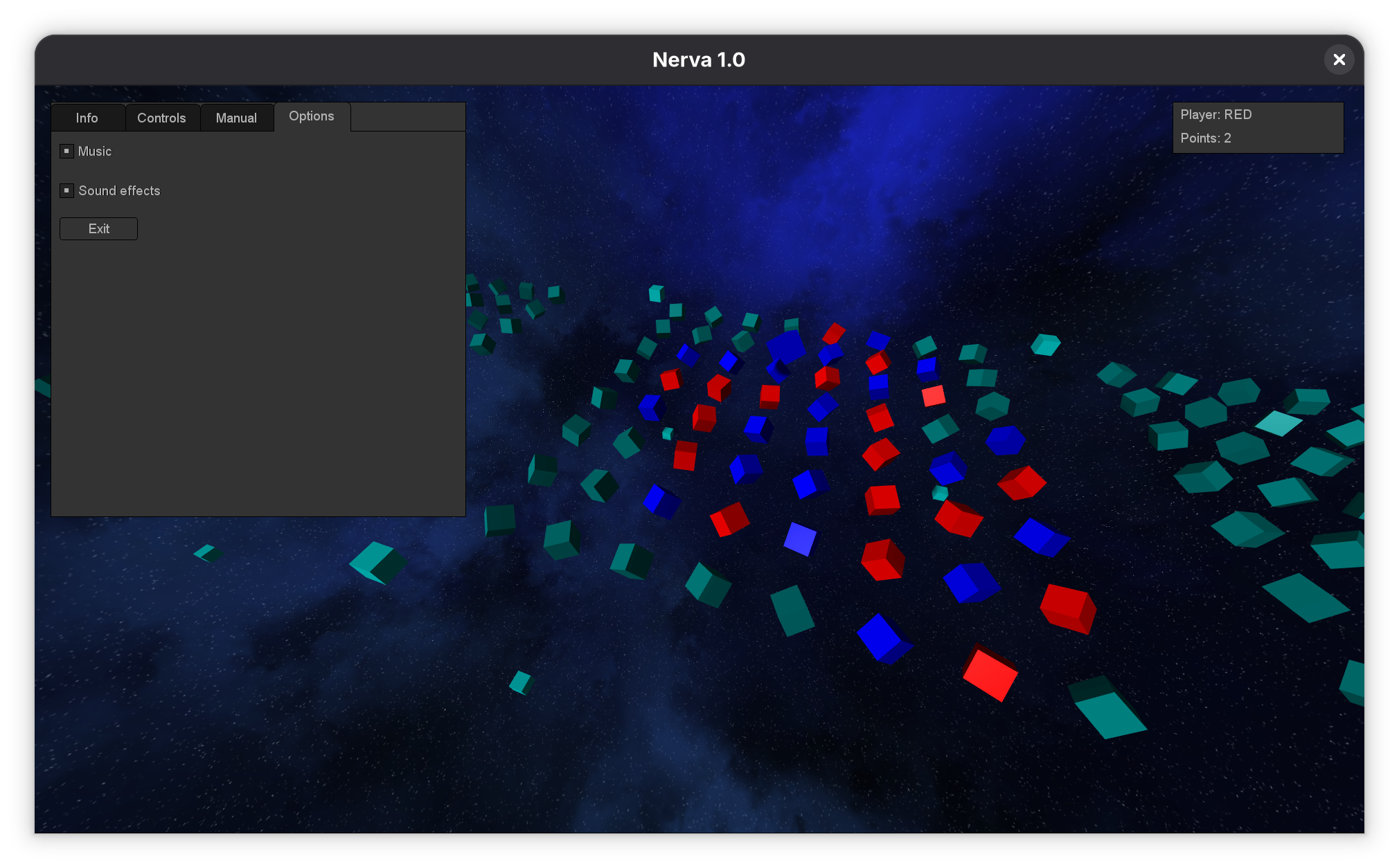Image resolution: width=1399 pixels, height=868 pixels.
Task: Choose the brightest light-teal tile on the right field
Action: pos(1278,423)
